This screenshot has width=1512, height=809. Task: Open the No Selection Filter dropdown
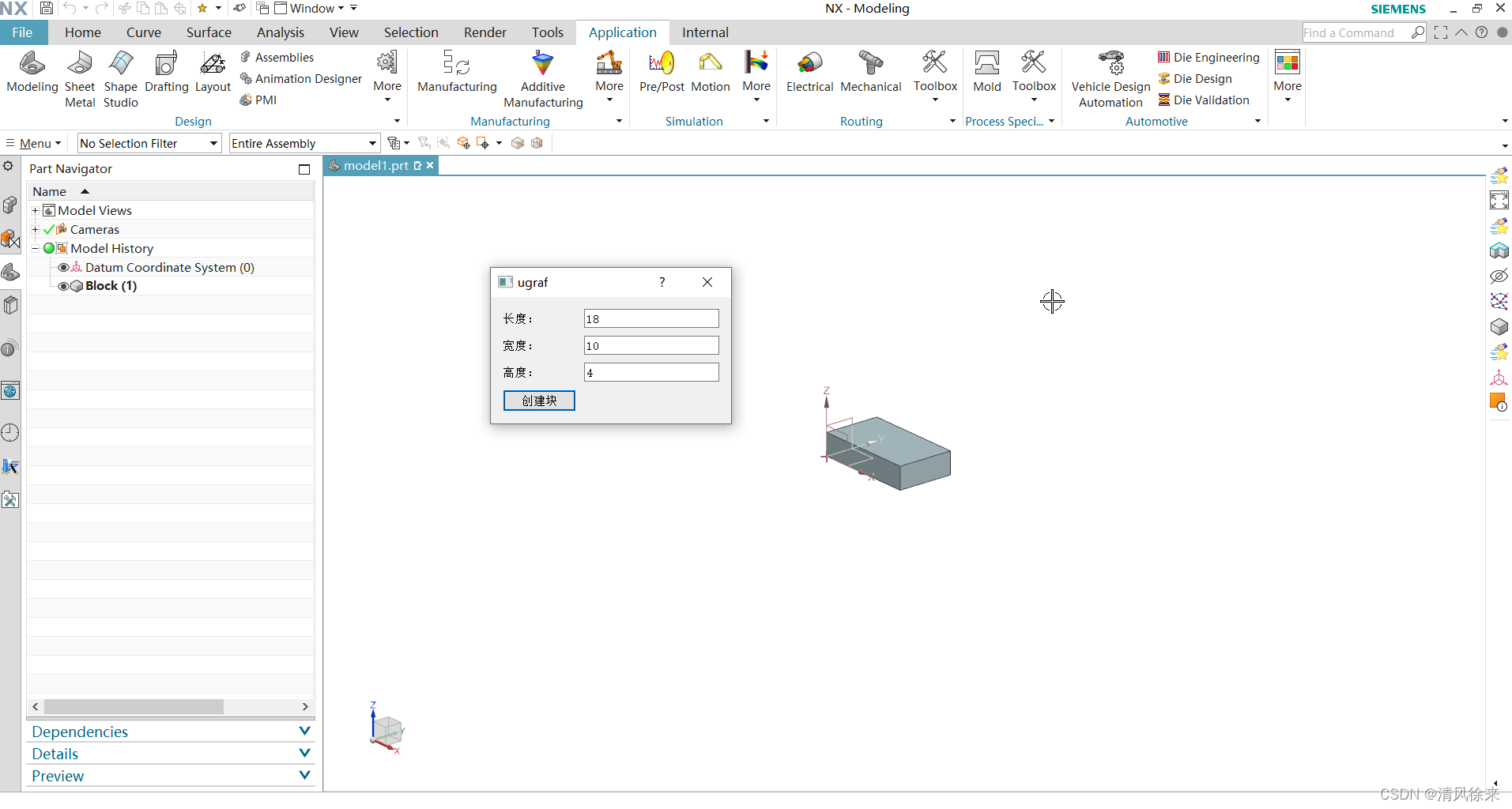(149, 143)
